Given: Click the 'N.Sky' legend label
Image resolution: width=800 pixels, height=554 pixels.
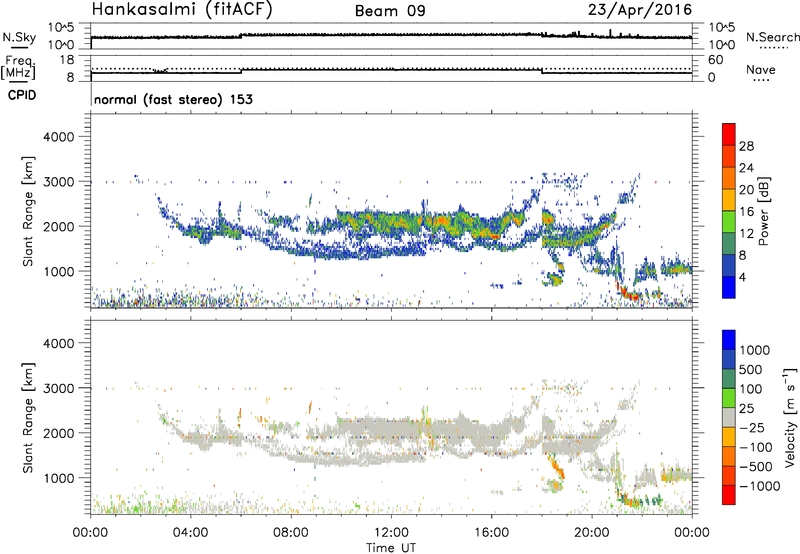Looking at the screenshot, I should (19, 37).
